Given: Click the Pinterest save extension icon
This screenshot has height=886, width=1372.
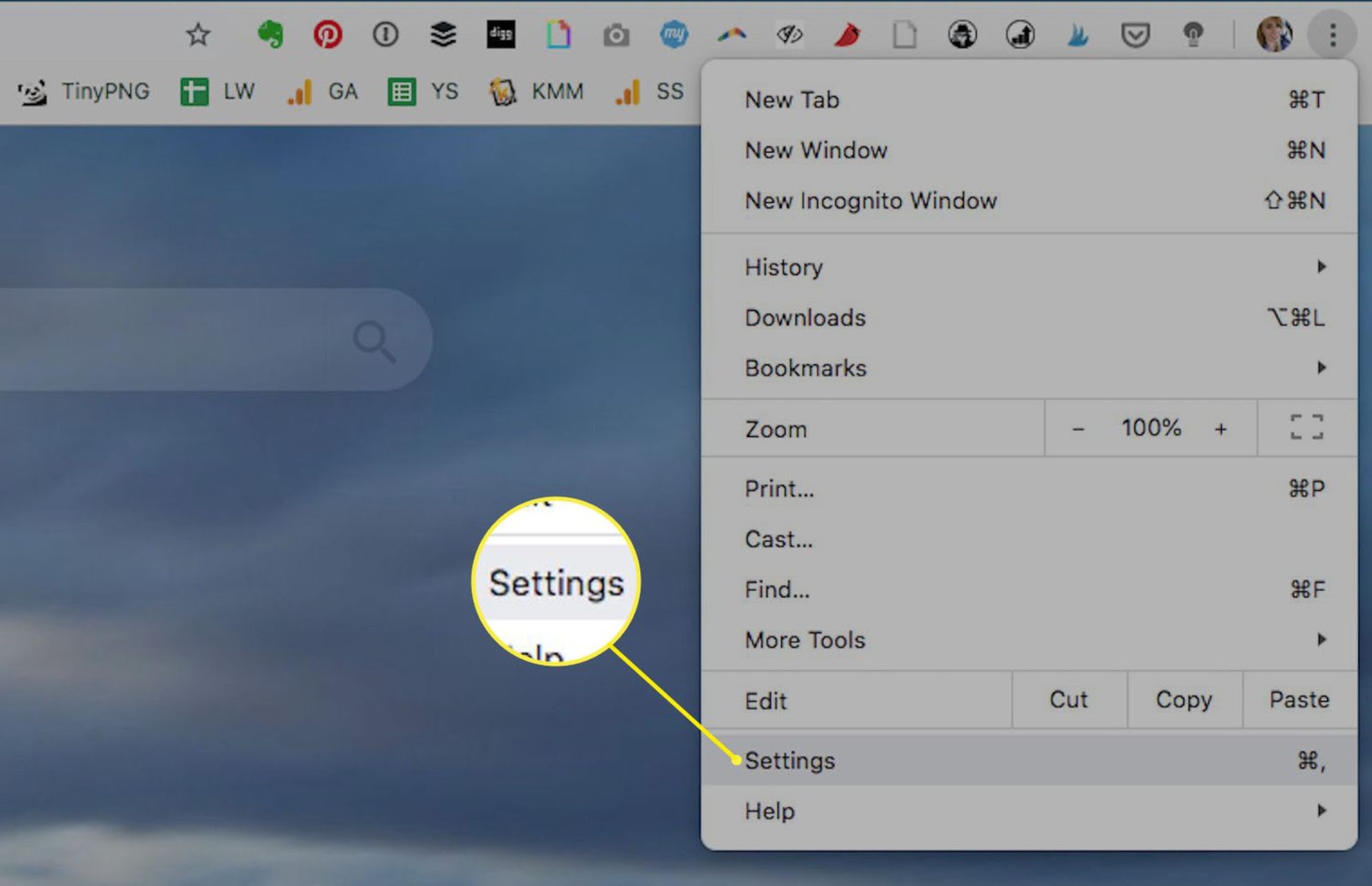Looking at the screenshot, I should (x=329, y=33).
